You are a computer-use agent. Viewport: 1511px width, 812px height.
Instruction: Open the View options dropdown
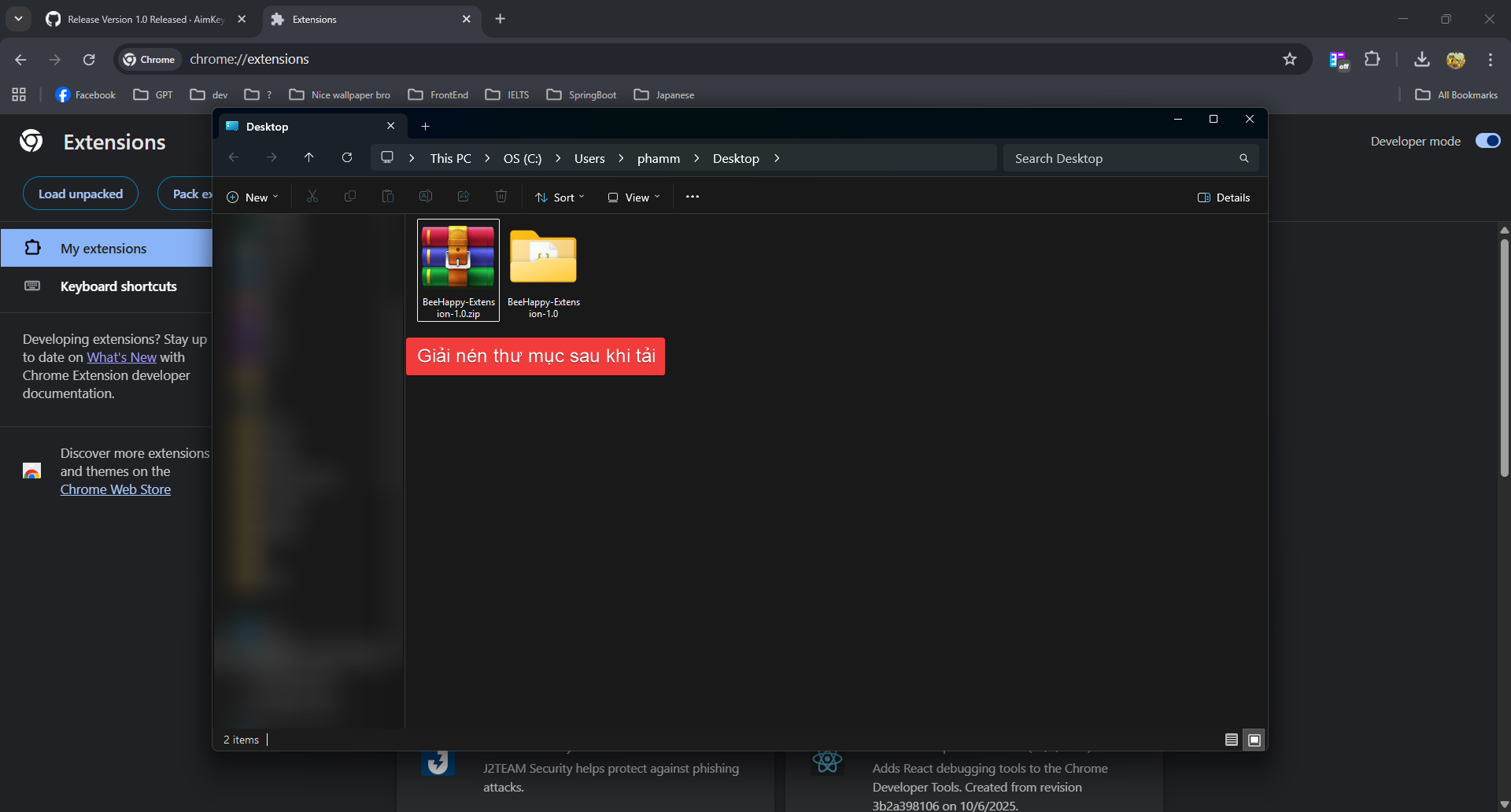[x=634, y=197]
